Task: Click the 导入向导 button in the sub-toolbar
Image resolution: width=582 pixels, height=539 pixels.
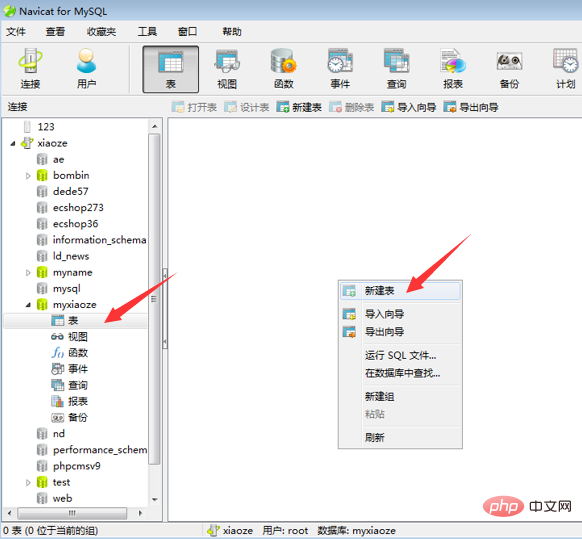Action: pyautogui.click(x=409, y=107)
